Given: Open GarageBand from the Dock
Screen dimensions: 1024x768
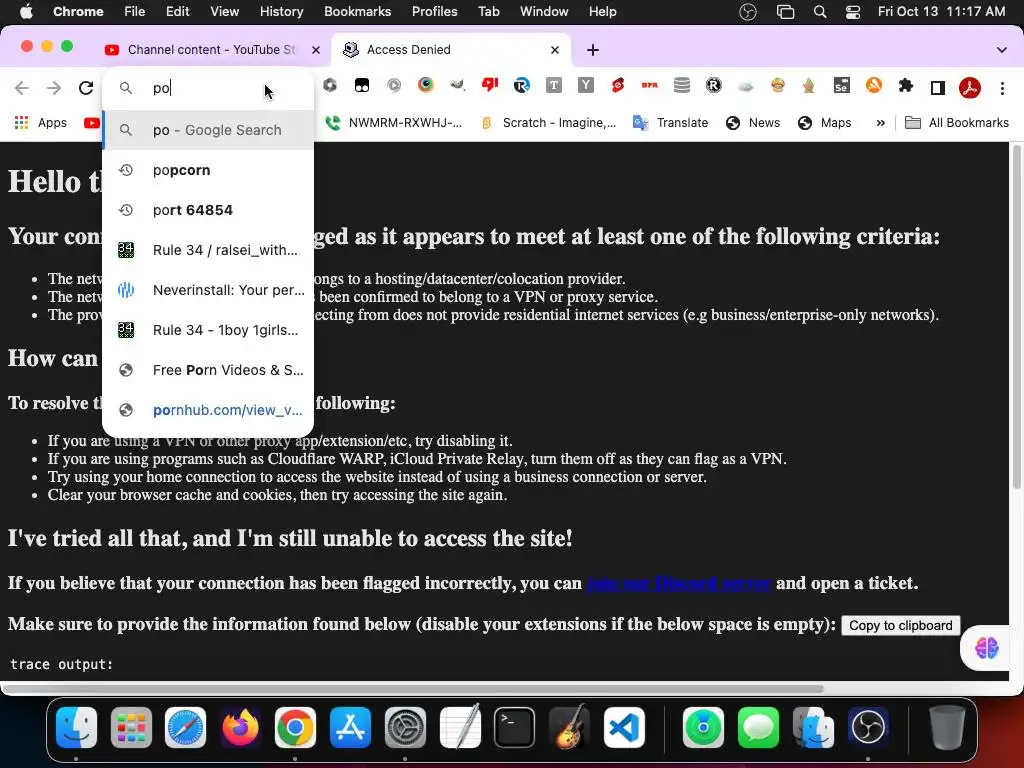Looking at the screenshot, I should (569, 727).
